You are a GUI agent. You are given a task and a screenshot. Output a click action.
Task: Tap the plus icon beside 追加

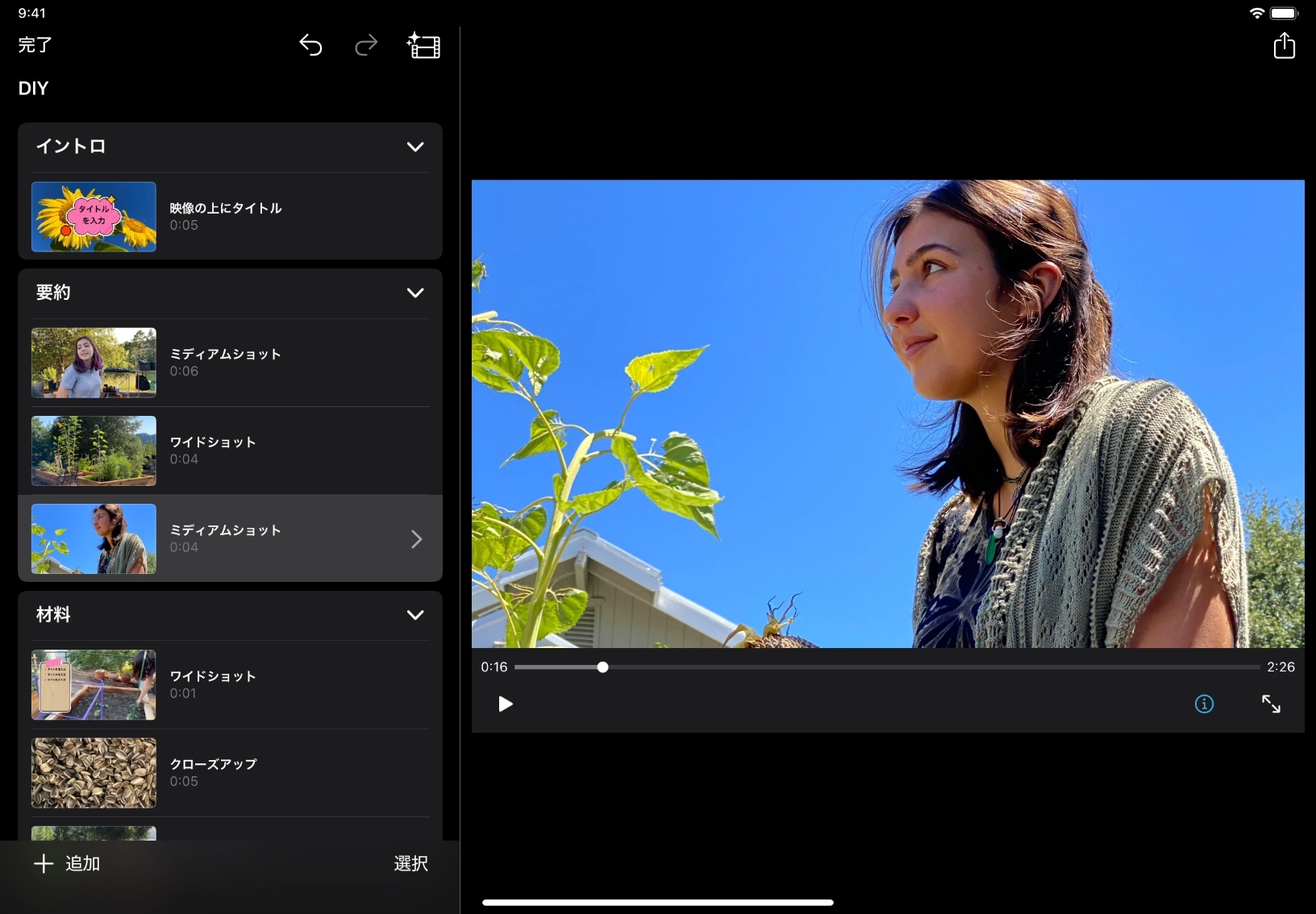click(44, 864)
